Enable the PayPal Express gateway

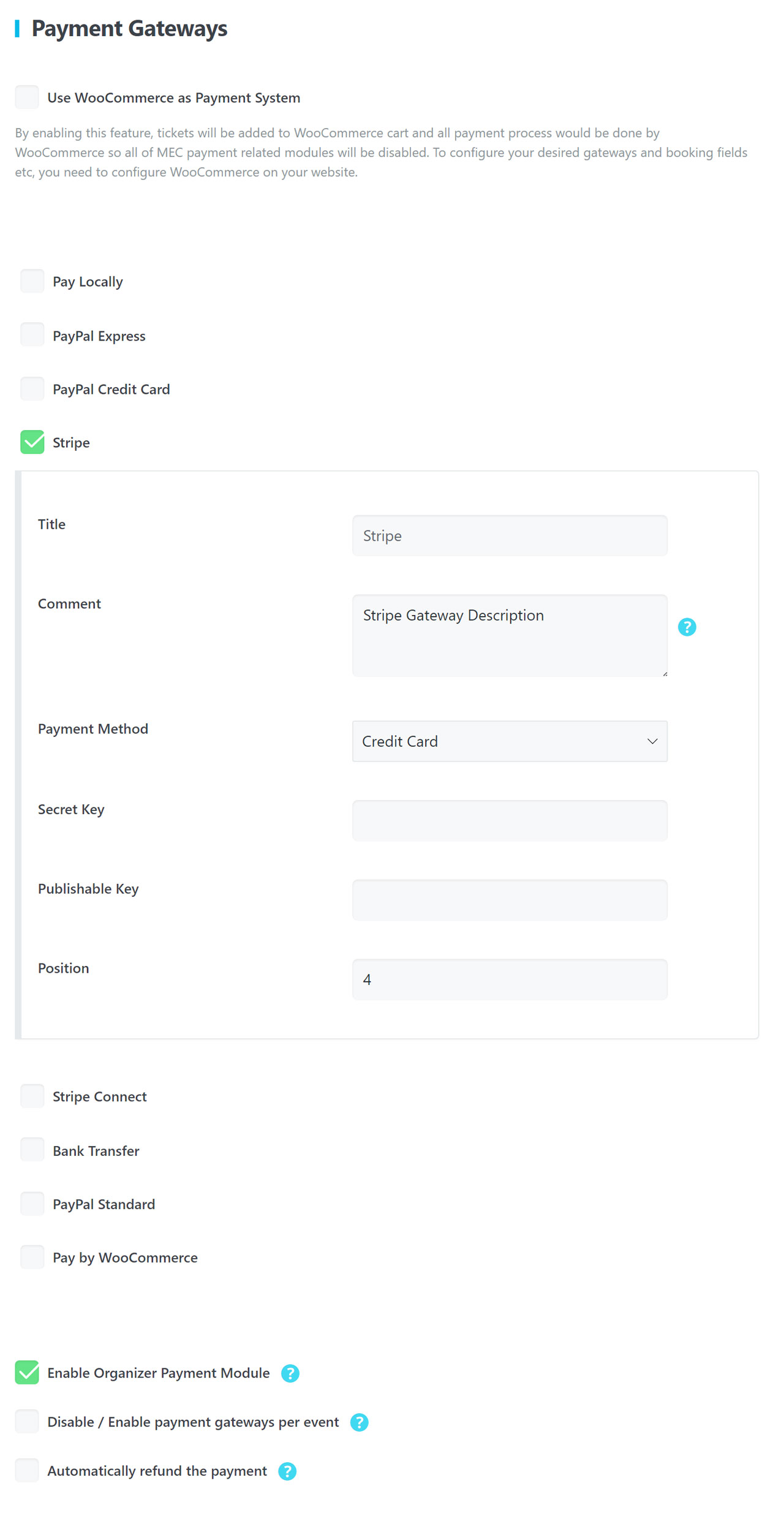click(32, 334)
